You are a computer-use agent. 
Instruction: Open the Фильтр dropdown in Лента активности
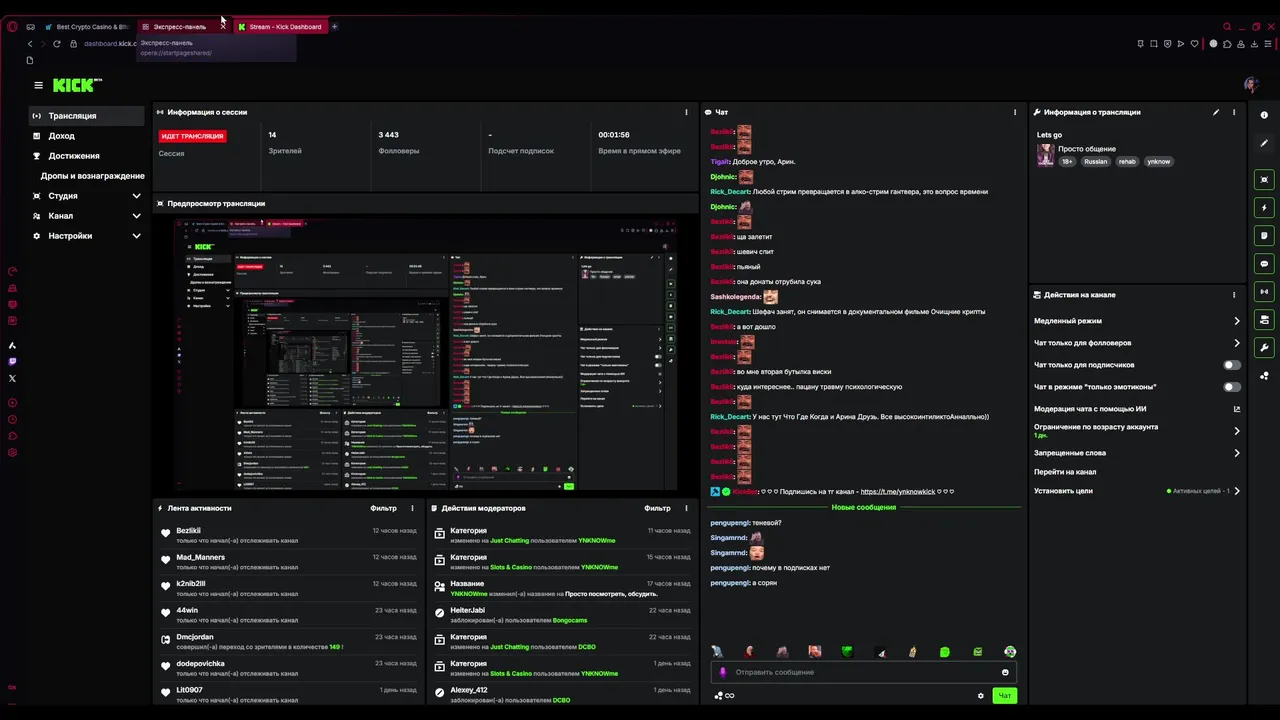click(383, 508)
